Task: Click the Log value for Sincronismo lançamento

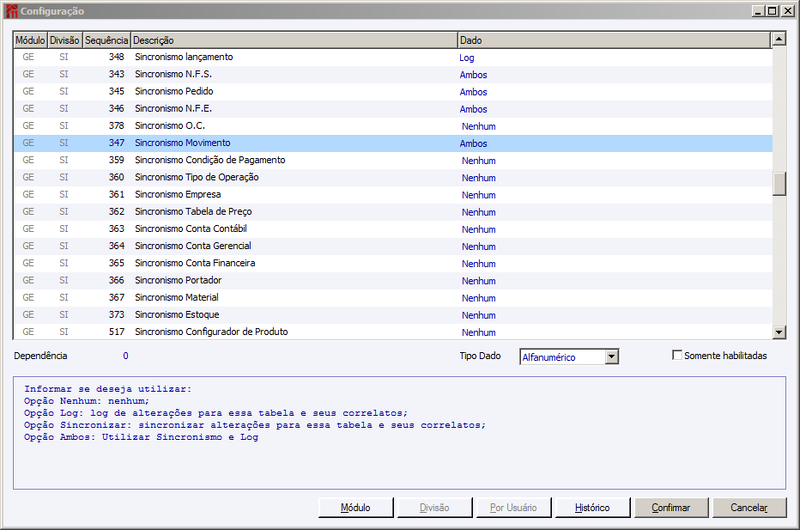Action: (x=467, y=58)
